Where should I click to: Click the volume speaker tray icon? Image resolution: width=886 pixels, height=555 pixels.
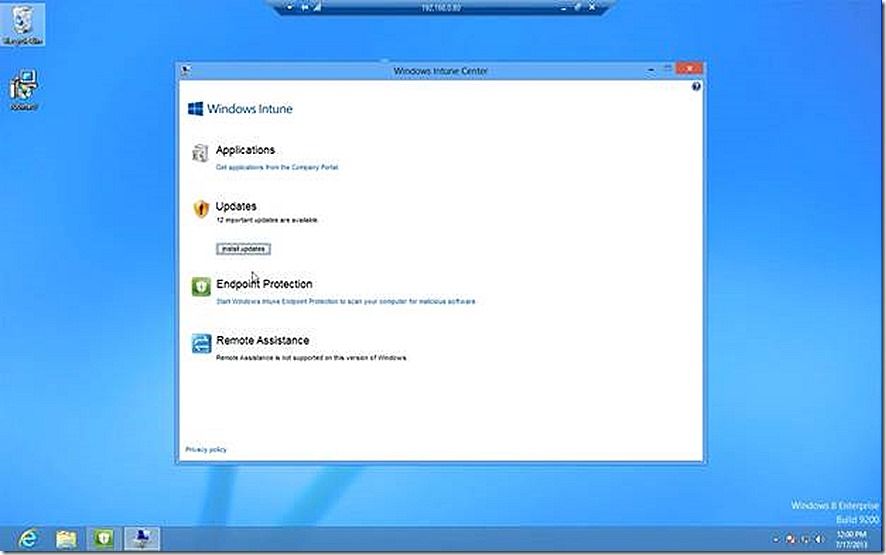point(819,540)
